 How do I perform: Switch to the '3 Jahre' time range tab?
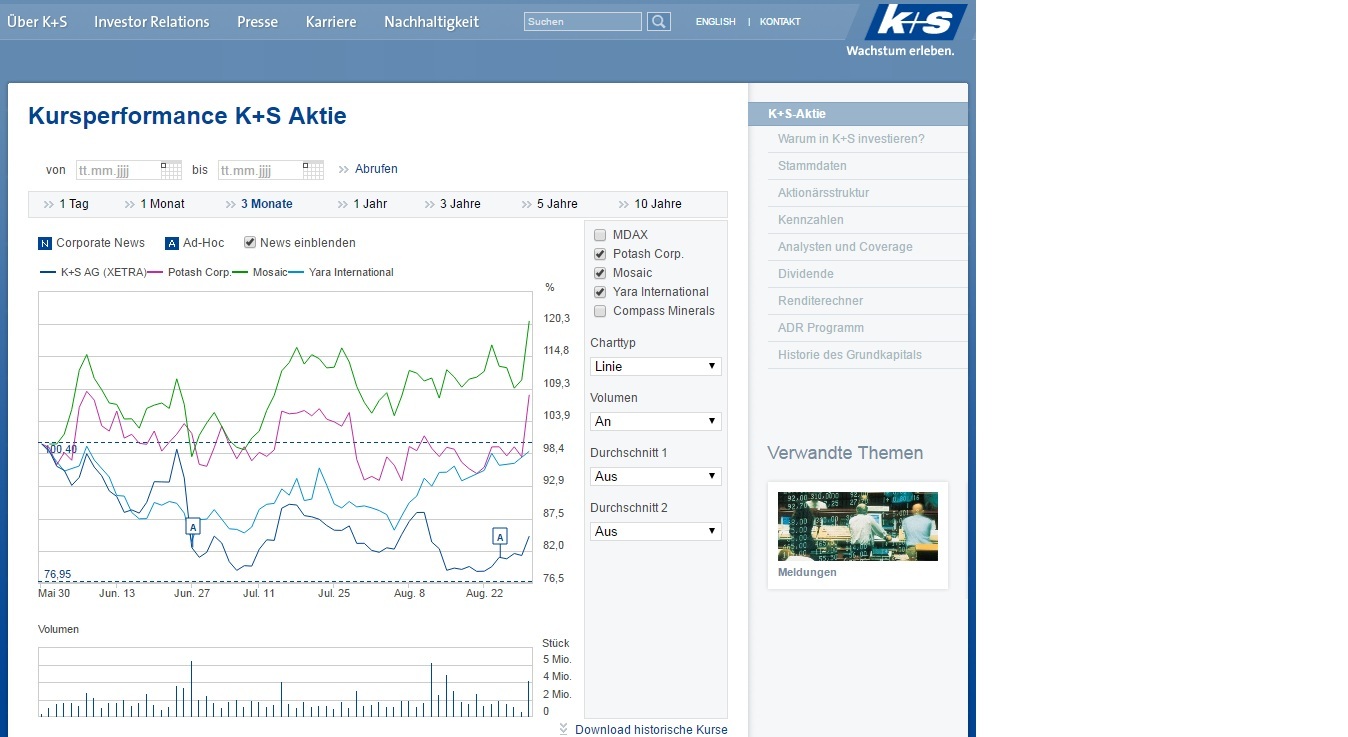(459, 203)
